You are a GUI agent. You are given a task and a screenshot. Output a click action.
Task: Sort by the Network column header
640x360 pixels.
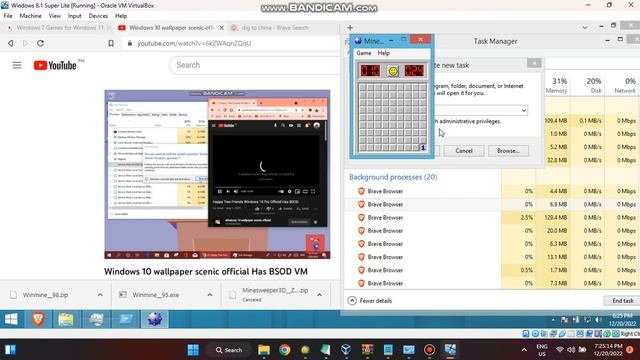click(x=625, y=85)
